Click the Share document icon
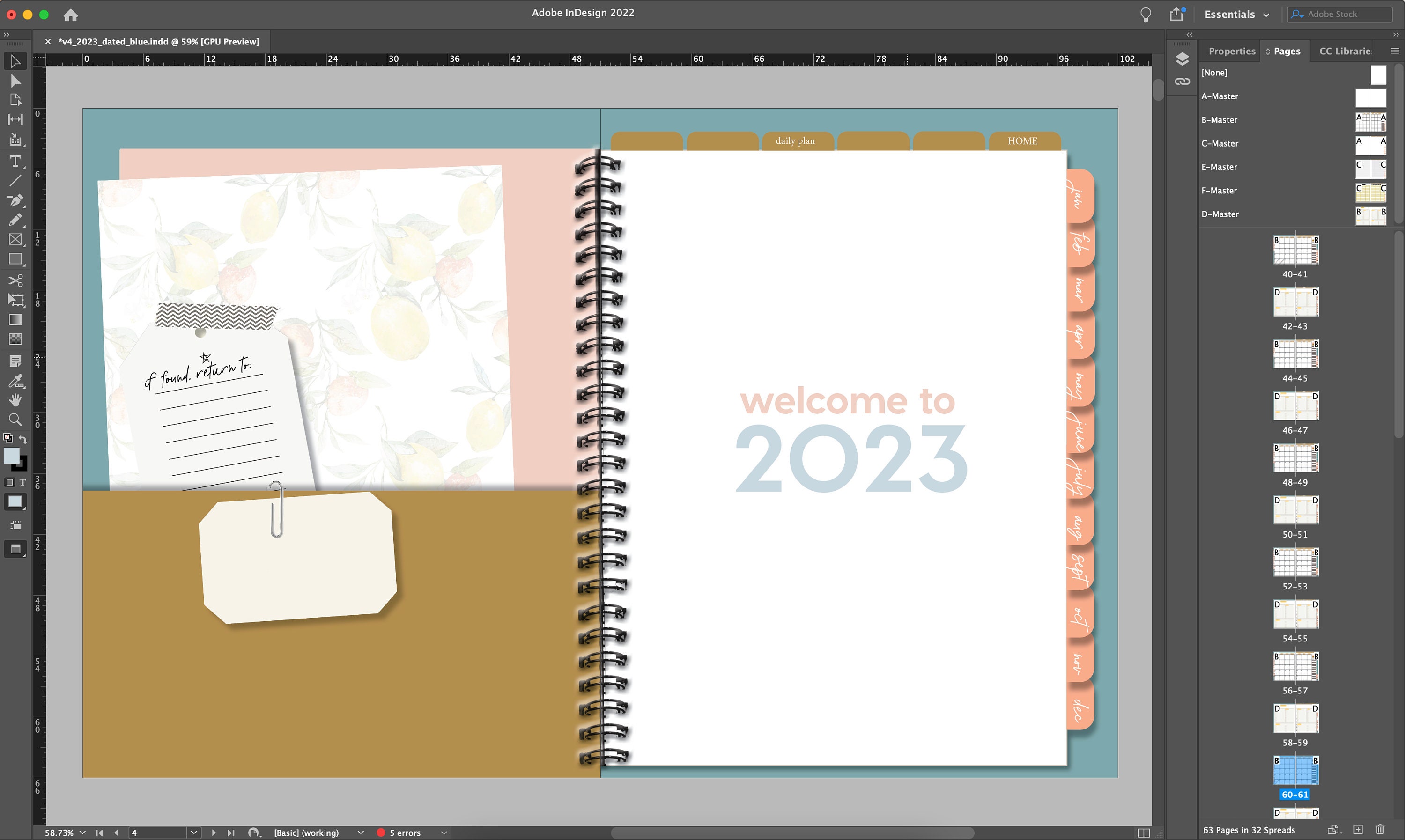Image resolution: width=1405 pixels, height=840 pixels. click(1177, 14)
